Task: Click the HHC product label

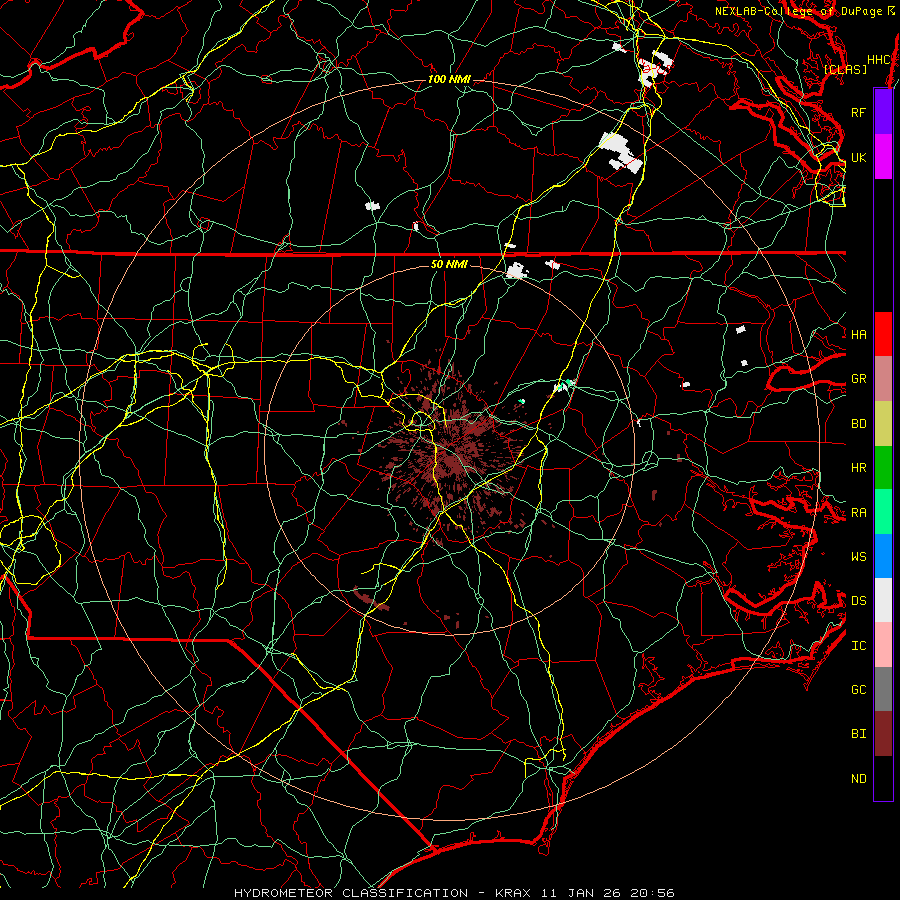Action: coord(878,60)
